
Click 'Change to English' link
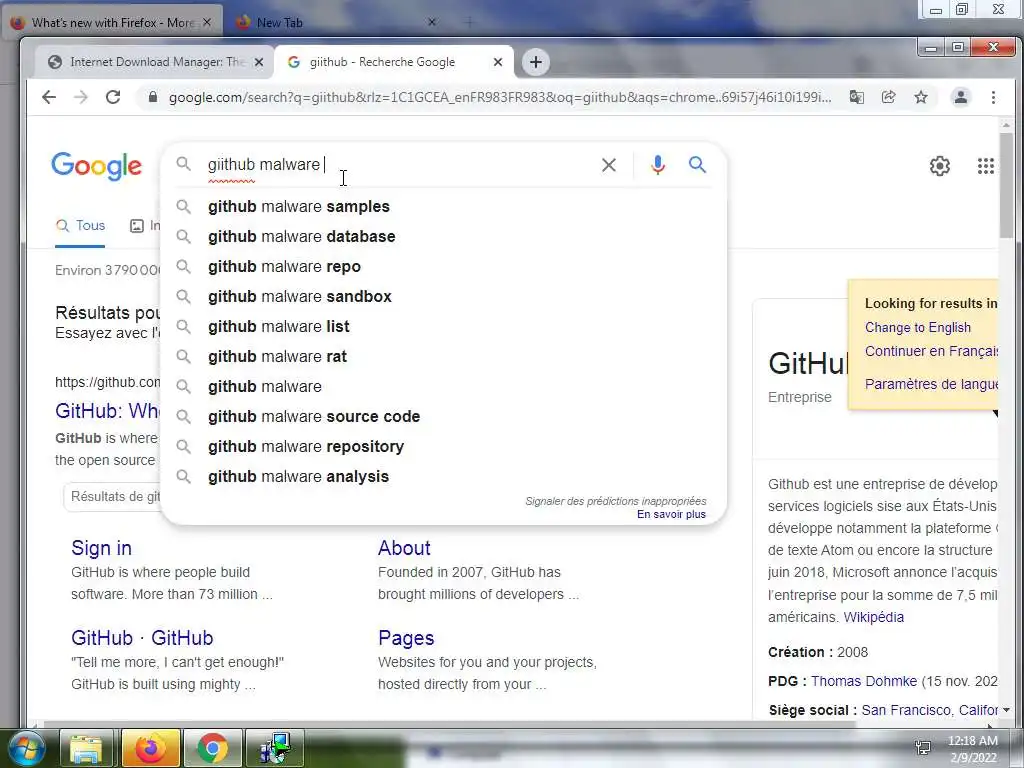(918, 328)
